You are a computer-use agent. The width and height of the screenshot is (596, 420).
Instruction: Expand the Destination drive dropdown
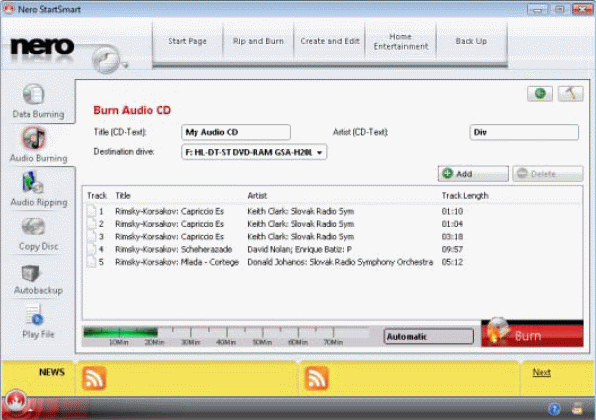click(254, 152)
